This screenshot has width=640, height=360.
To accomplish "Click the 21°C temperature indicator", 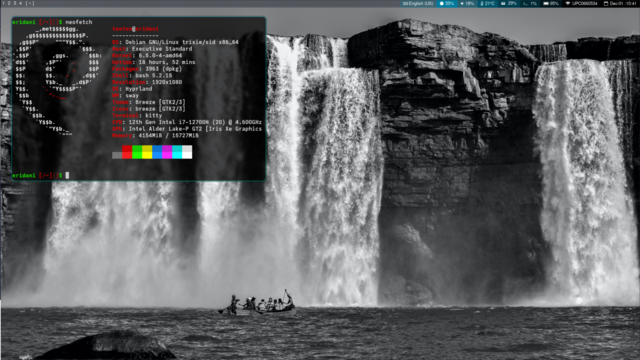I will 487,3.
